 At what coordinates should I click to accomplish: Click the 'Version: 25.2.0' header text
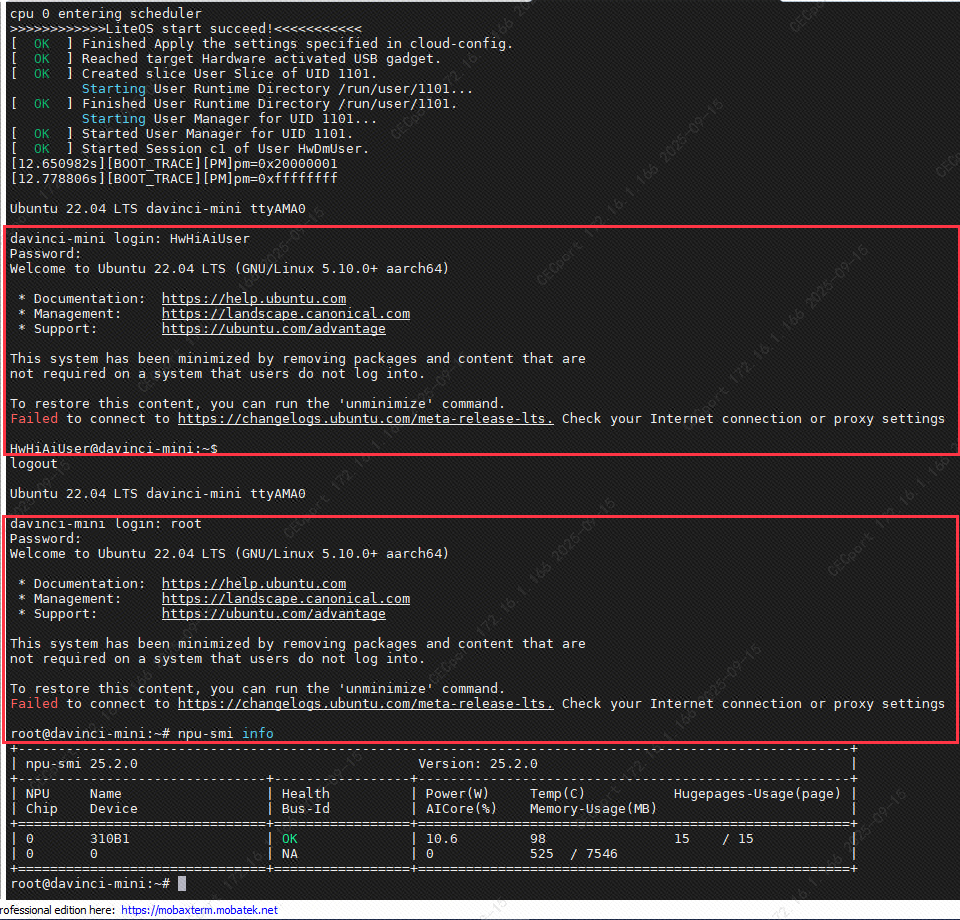point(478,764)
